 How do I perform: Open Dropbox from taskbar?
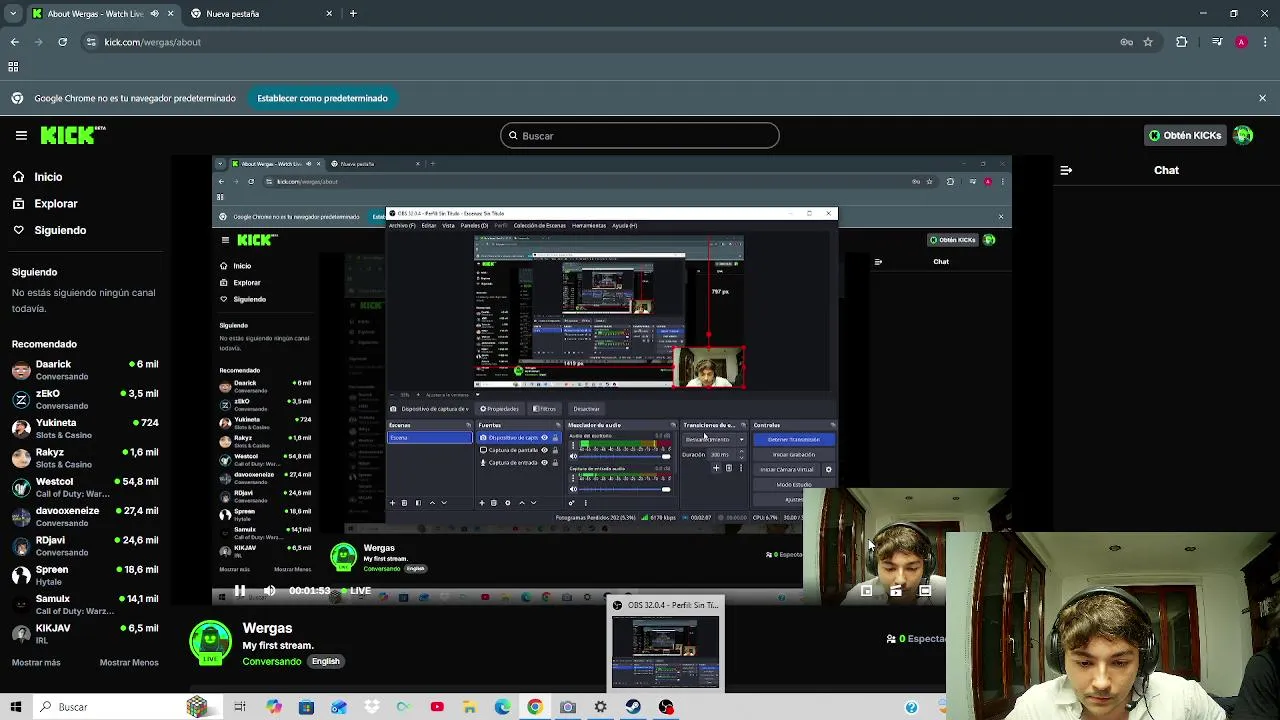pyautogui.click(x=371, y=707)
